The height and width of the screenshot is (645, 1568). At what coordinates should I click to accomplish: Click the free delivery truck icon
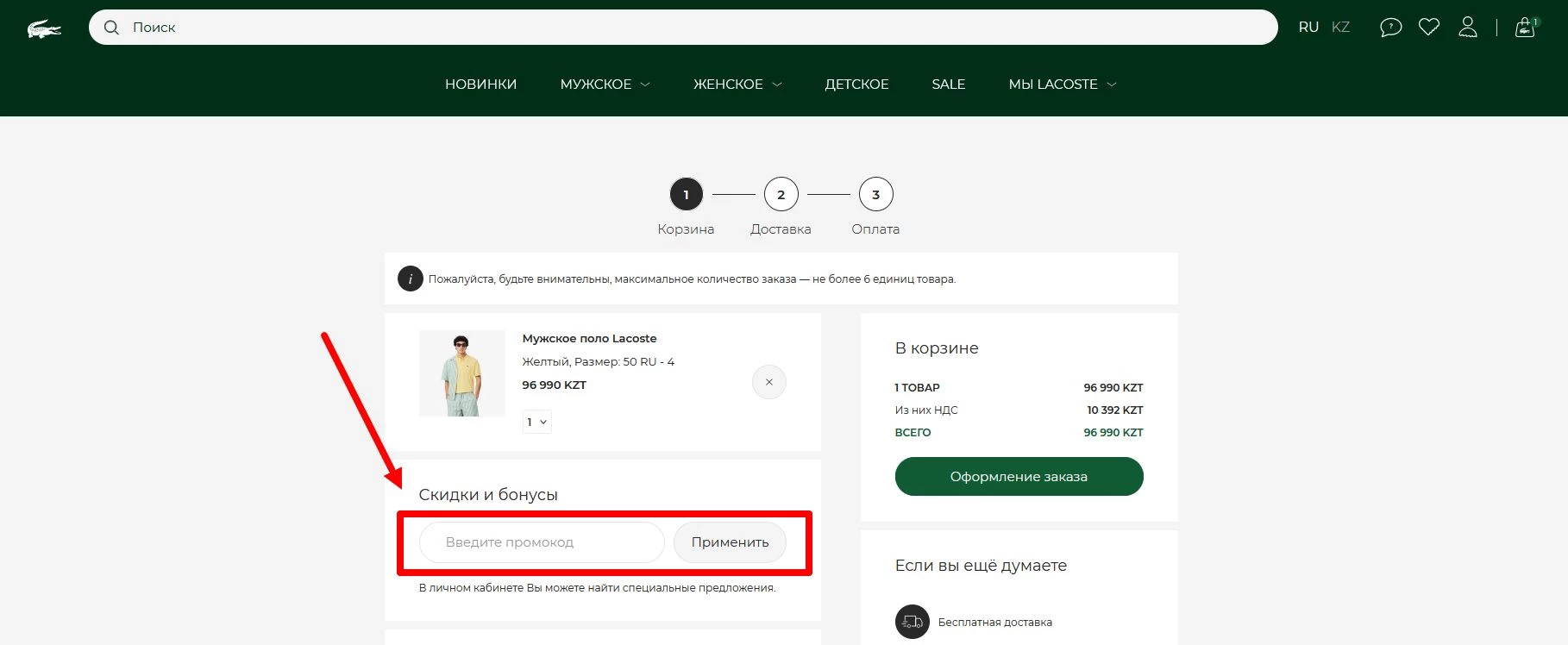tap(912, 622)
